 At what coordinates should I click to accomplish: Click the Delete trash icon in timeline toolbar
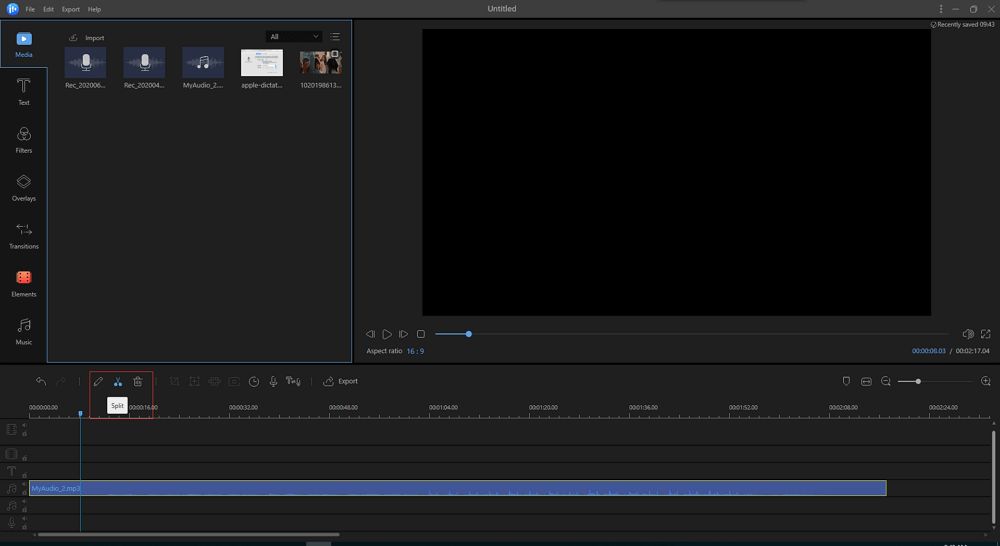pos(138,381)
